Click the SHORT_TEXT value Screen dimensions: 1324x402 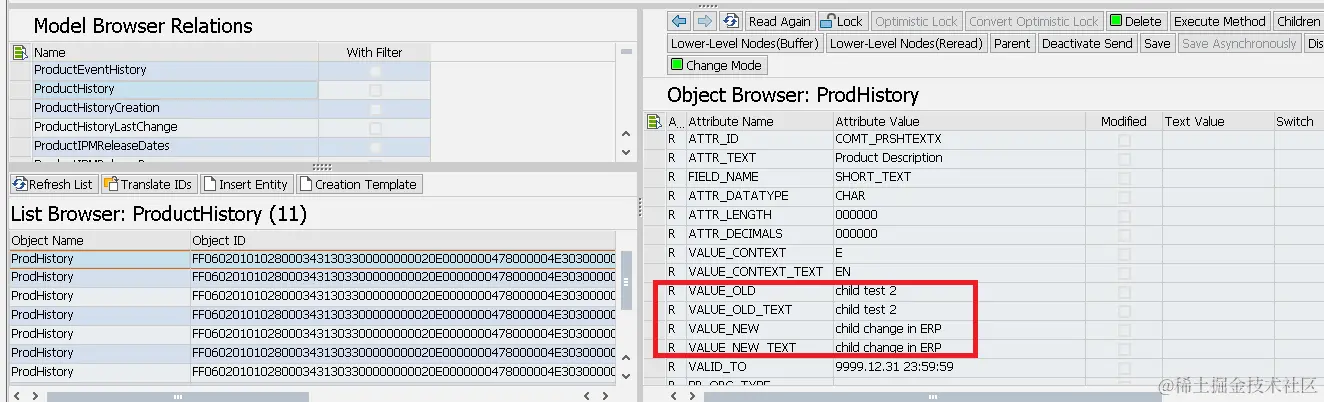click(873, 177)
